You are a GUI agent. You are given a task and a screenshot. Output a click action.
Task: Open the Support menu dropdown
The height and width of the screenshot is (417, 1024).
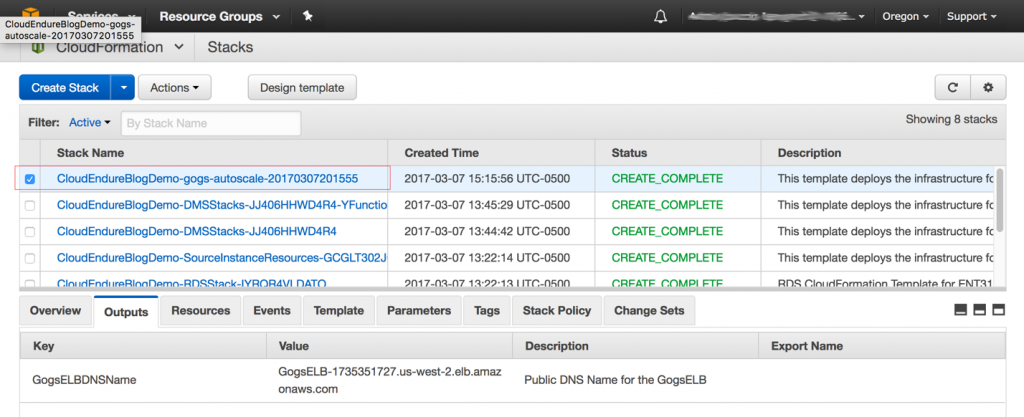(x=972, y=16)
